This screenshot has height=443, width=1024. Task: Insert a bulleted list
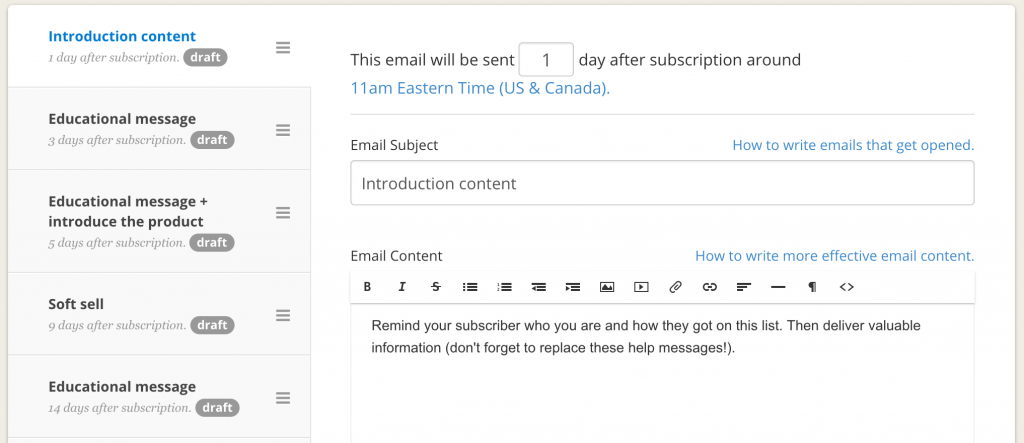470,287
